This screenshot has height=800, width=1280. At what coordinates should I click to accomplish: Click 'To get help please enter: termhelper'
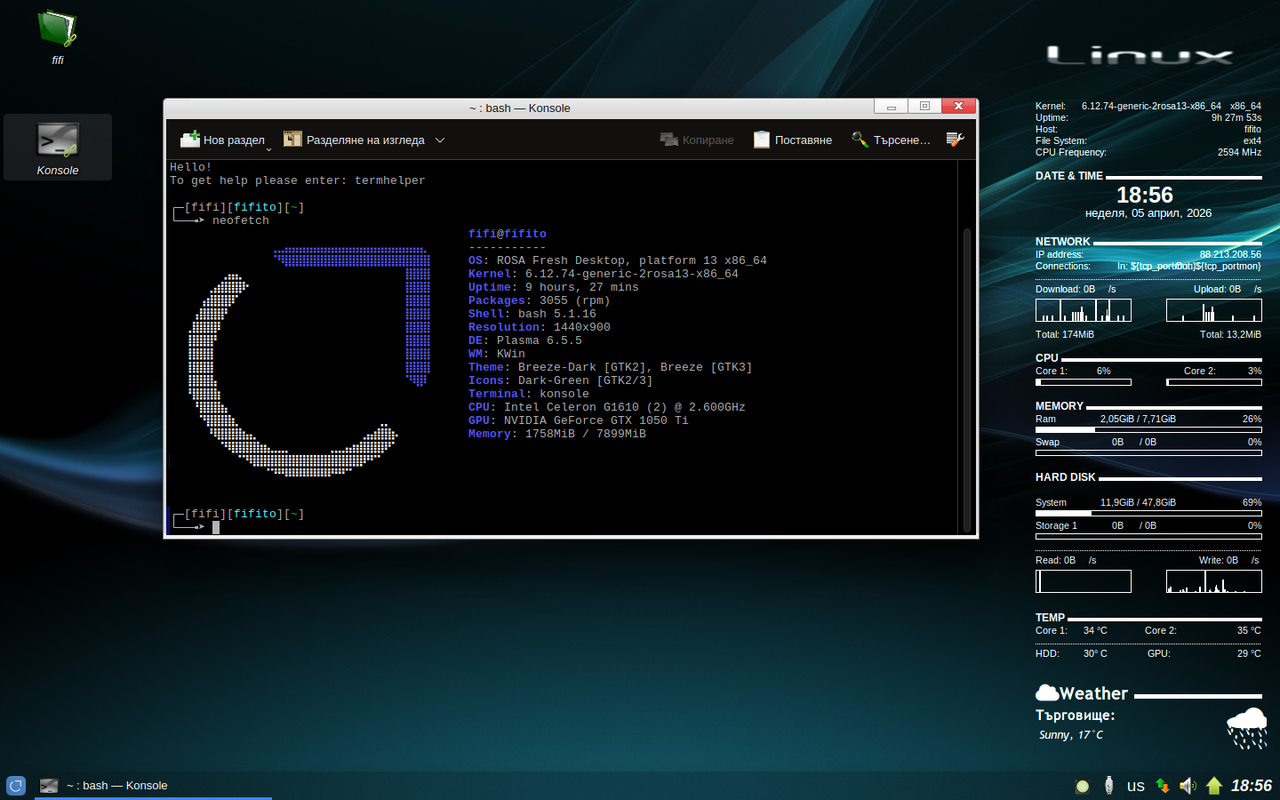[x=297, y=181]
